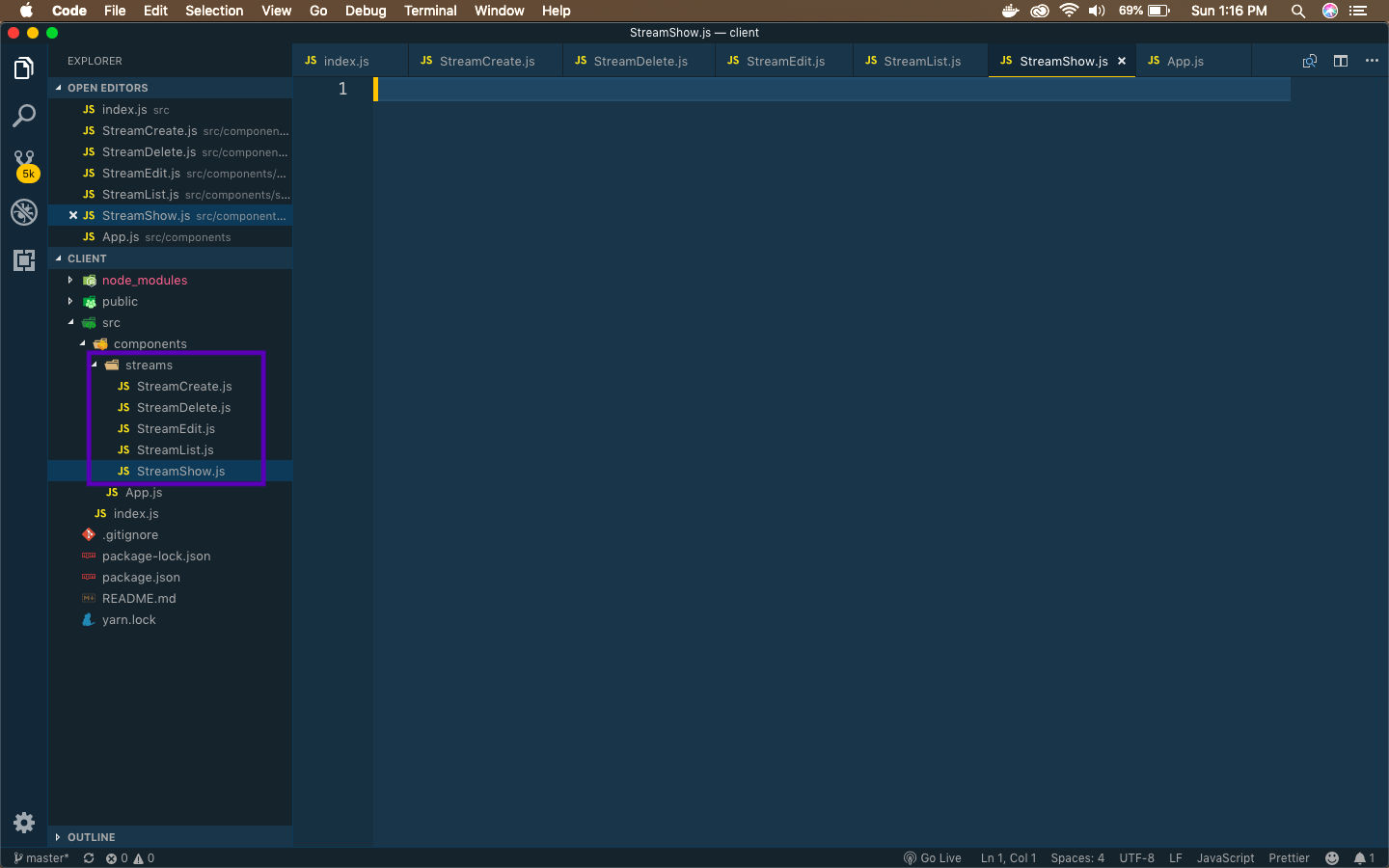The height and width of the screenshot is (868, 1389).
Task: Open package.json in the explorer
Action: pyautogui.click(x=170, y=577)
